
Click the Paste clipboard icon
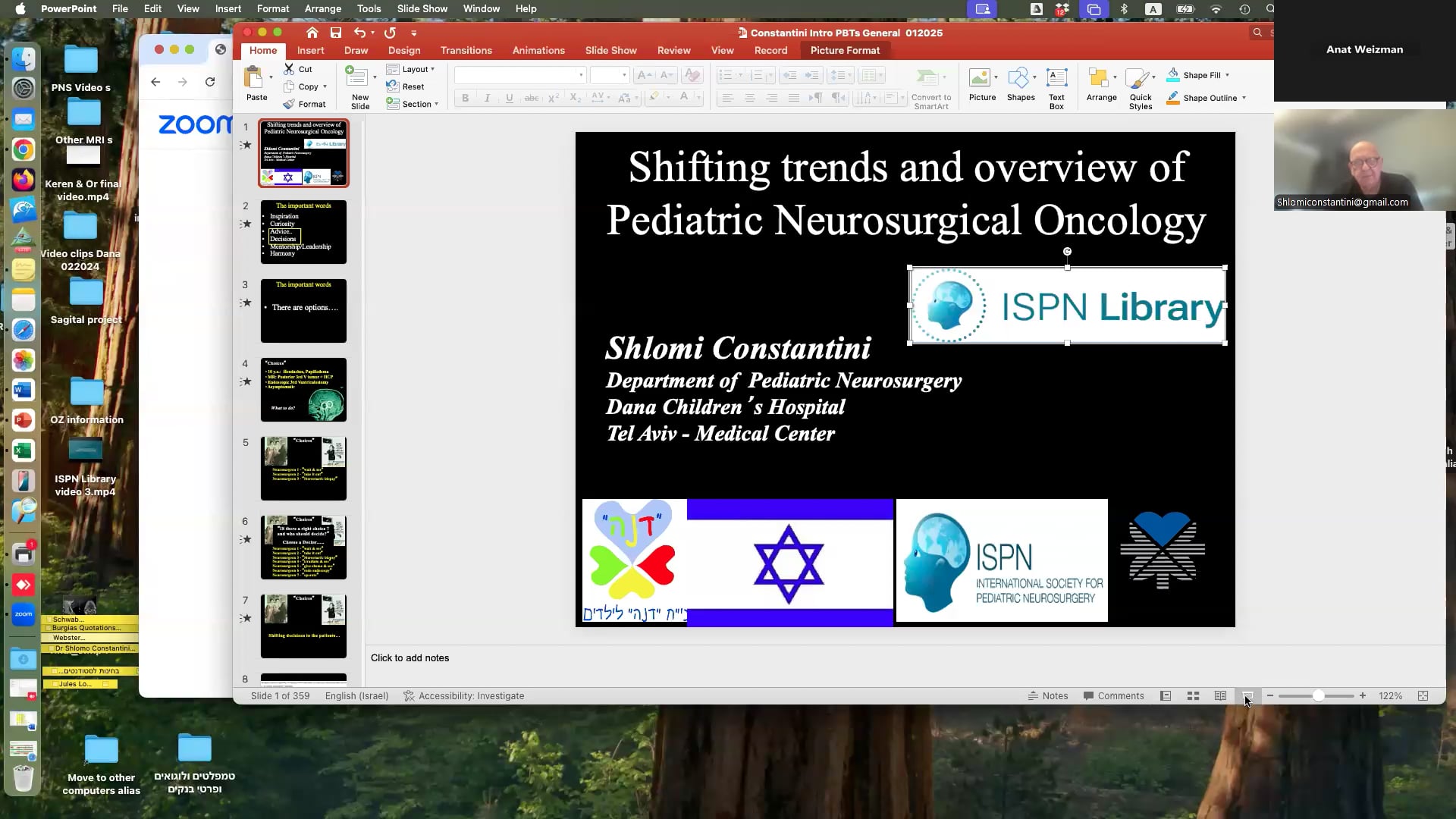(x=253, y=77)
